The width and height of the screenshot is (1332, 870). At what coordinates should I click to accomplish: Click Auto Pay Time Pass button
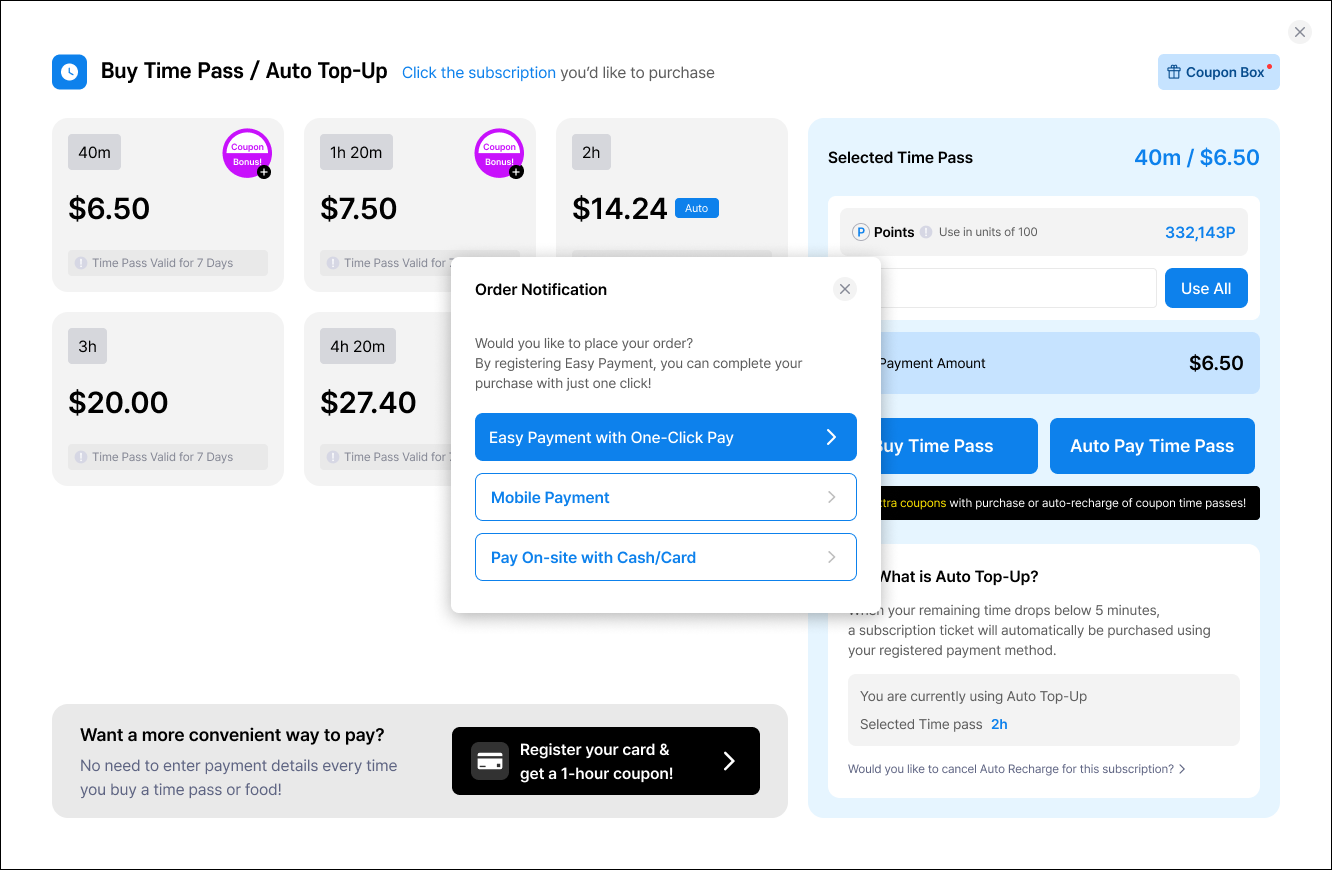[1152, 446]
